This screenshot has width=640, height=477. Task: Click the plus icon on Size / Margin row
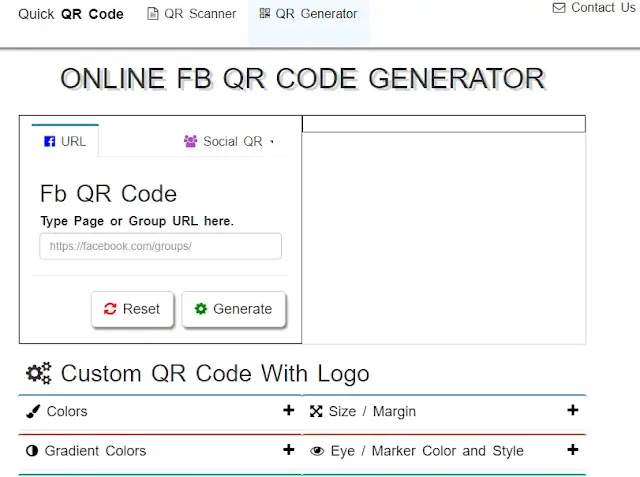(573, 410)
